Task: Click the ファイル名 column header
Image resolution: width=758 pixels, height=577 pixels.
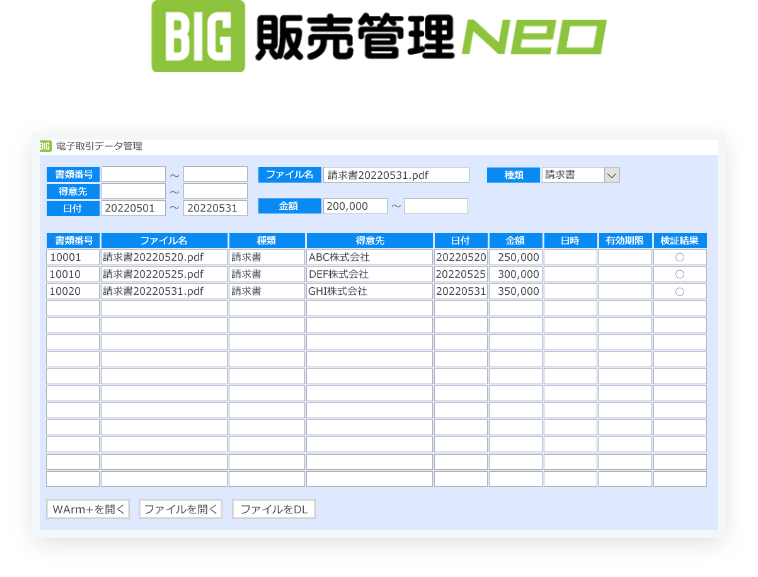Action: pyautogui.click(x=164, y=241)
